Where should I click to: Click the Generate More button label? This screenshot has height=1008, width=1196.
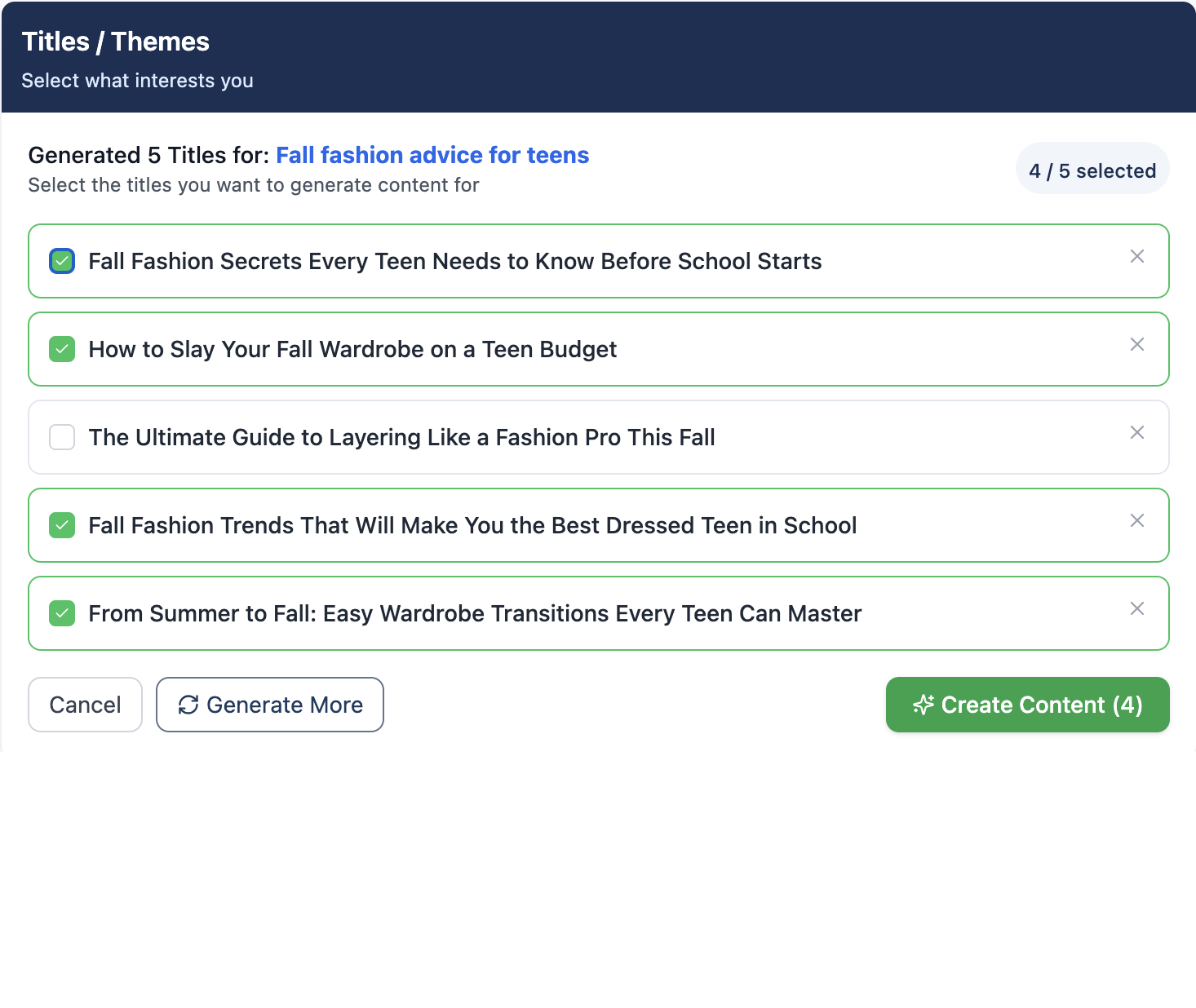(285, 705)
